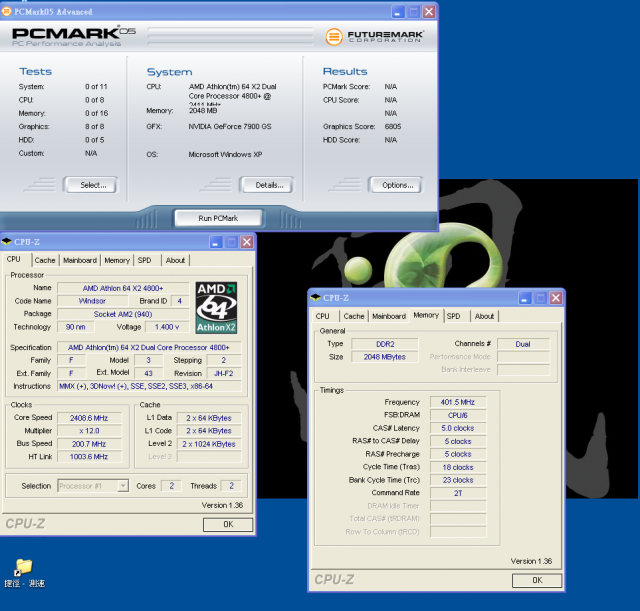The image size is (640, 611).
Task: Click the Bus Speed value 200.7 MHz
Action: click(x=89, y=444)
